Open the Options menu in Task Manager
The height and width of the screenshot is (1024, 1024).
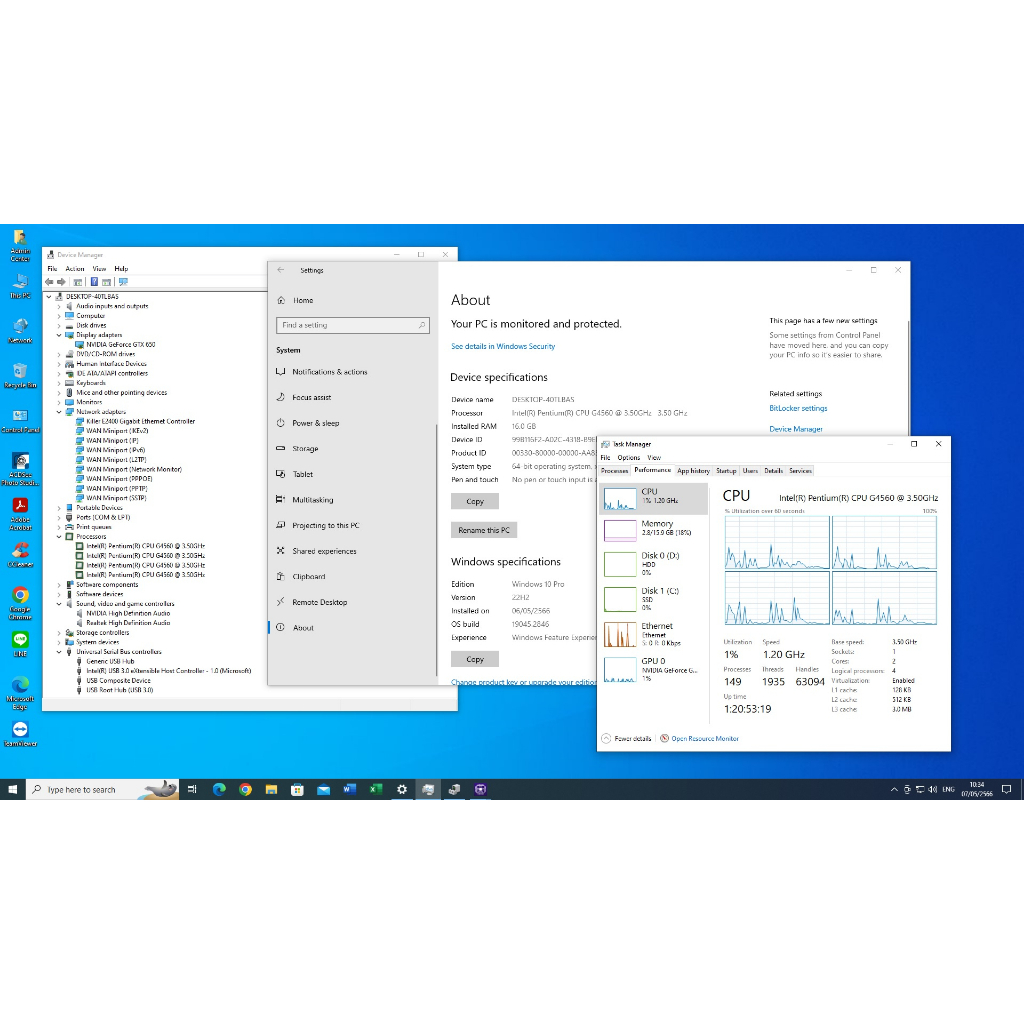628,458
